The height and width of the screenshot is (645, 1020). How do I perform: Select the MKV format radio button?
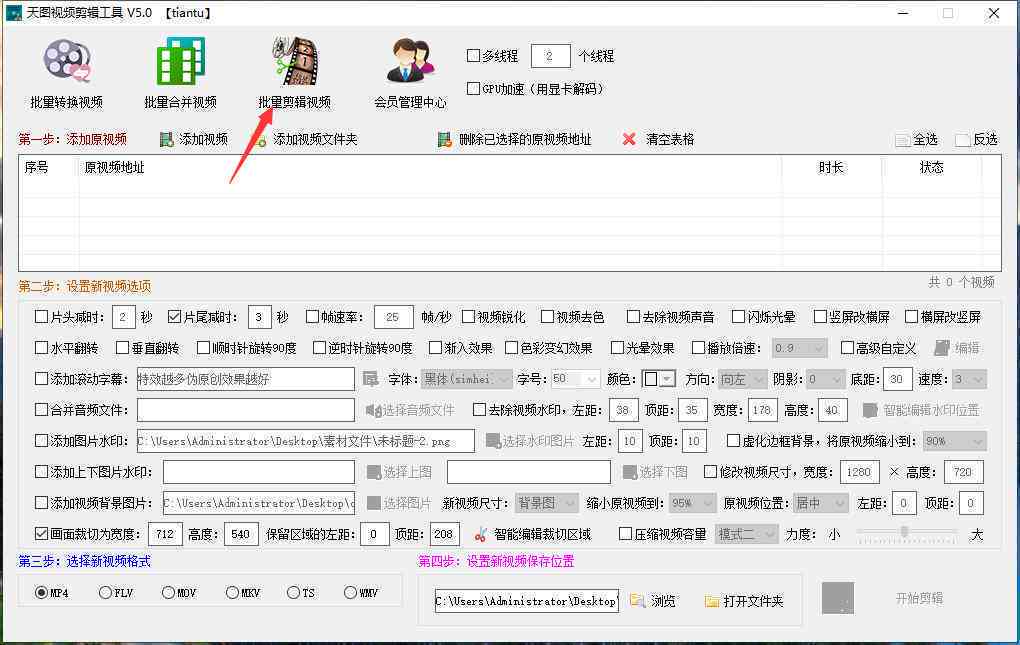pyautogui.click(x=232, y=592)
